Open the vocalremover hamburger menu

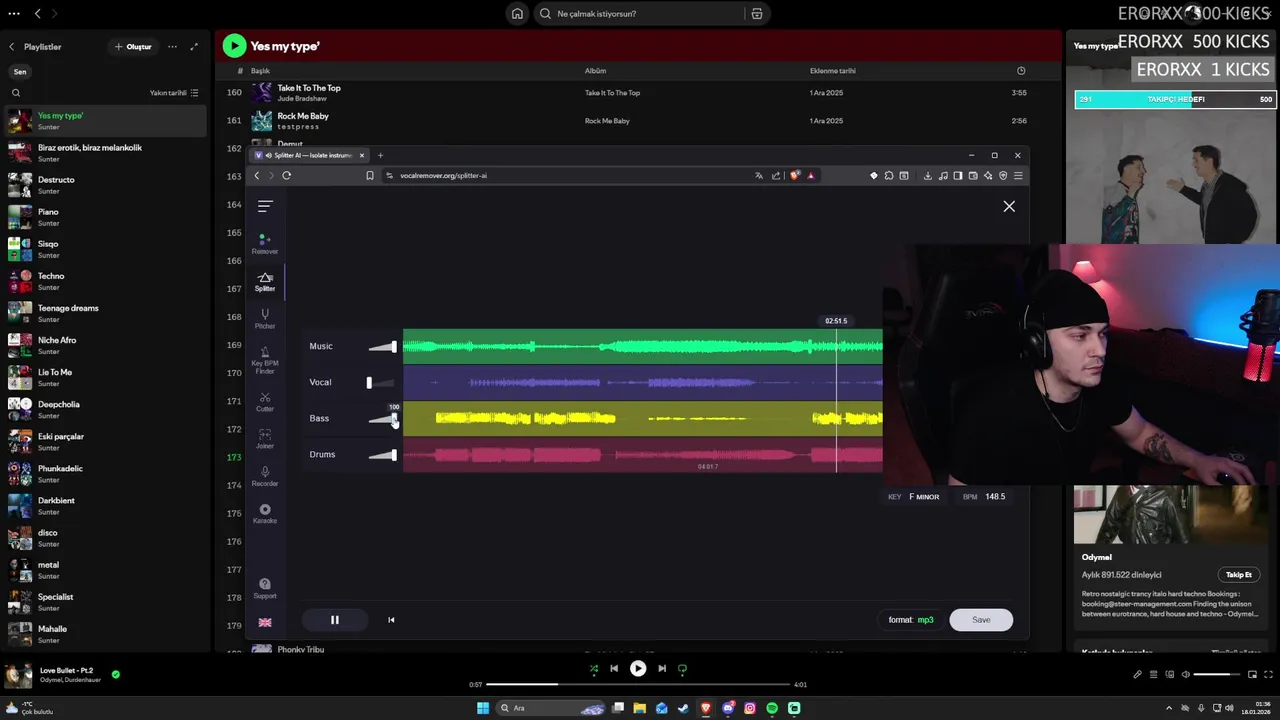pyautogui.click(x=265, y=206)
